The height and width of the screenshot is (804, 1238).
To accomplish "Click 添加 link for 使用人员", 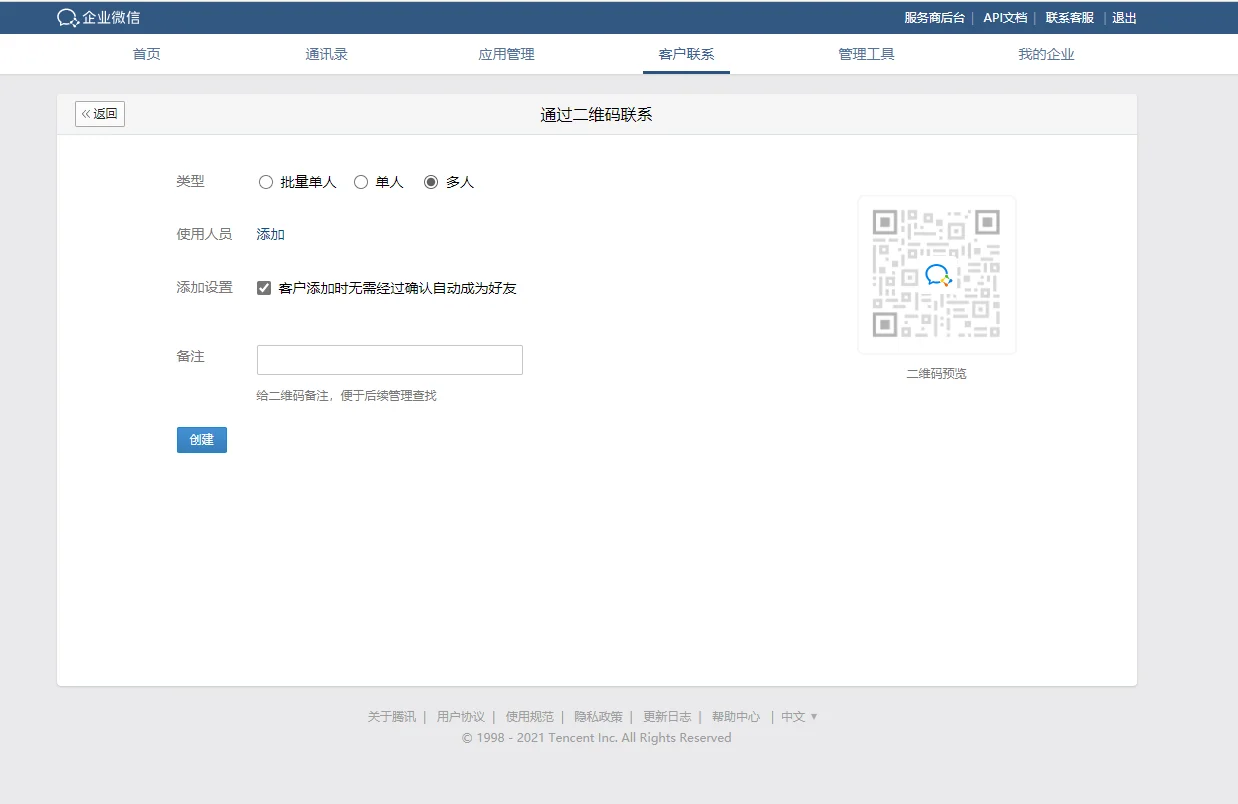I will point(271,234).
